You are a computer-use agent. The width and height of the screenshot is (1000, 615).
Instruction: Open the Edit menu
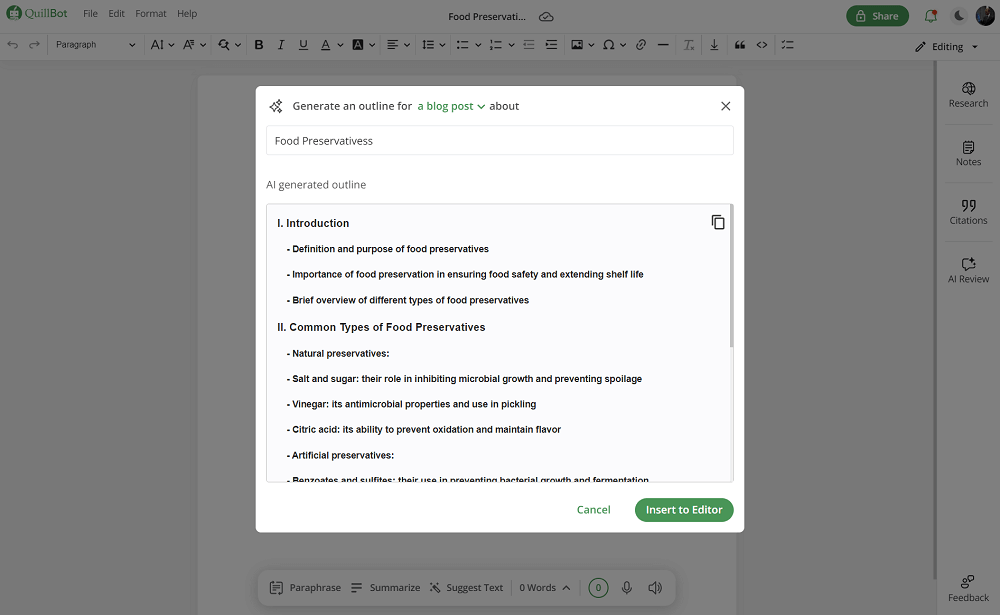pos(116,13)
